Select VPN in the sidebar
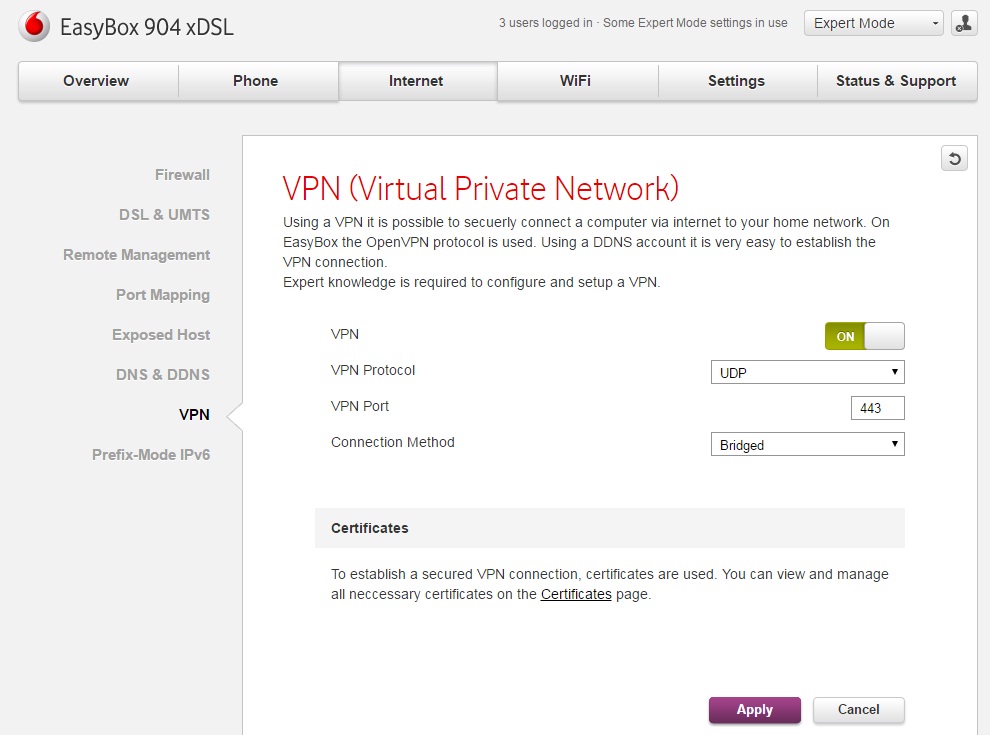990x735 pixels. pos(194,415)
